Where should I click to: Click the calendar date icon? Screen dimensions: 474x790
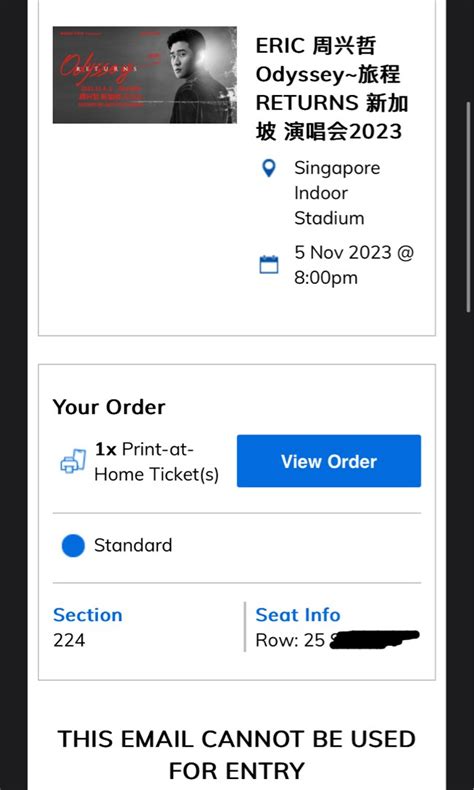tap(269, 265)
